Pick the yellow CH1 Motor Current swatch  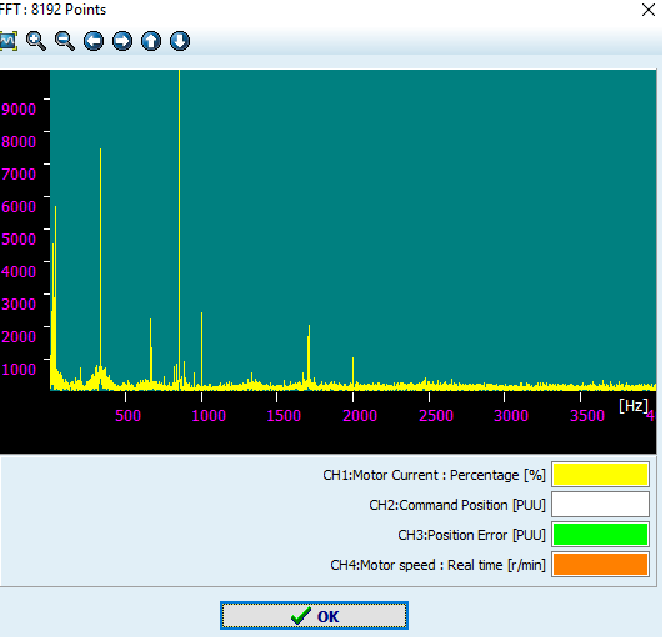(x=600, y=475)
